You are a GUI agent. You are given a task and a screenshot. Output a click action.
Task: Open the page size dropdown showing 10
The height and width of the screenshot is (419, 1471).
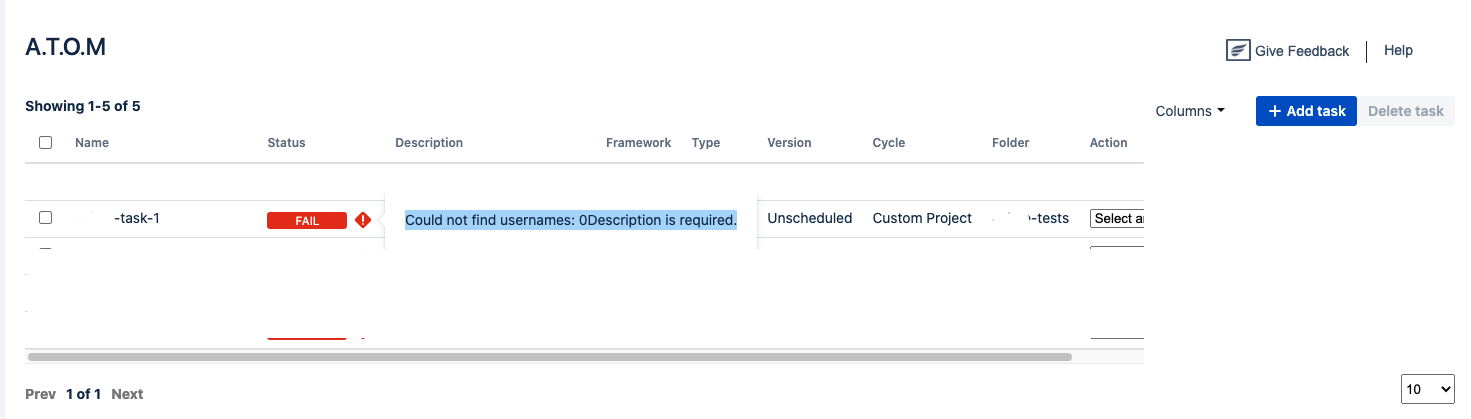(1428, 389)
